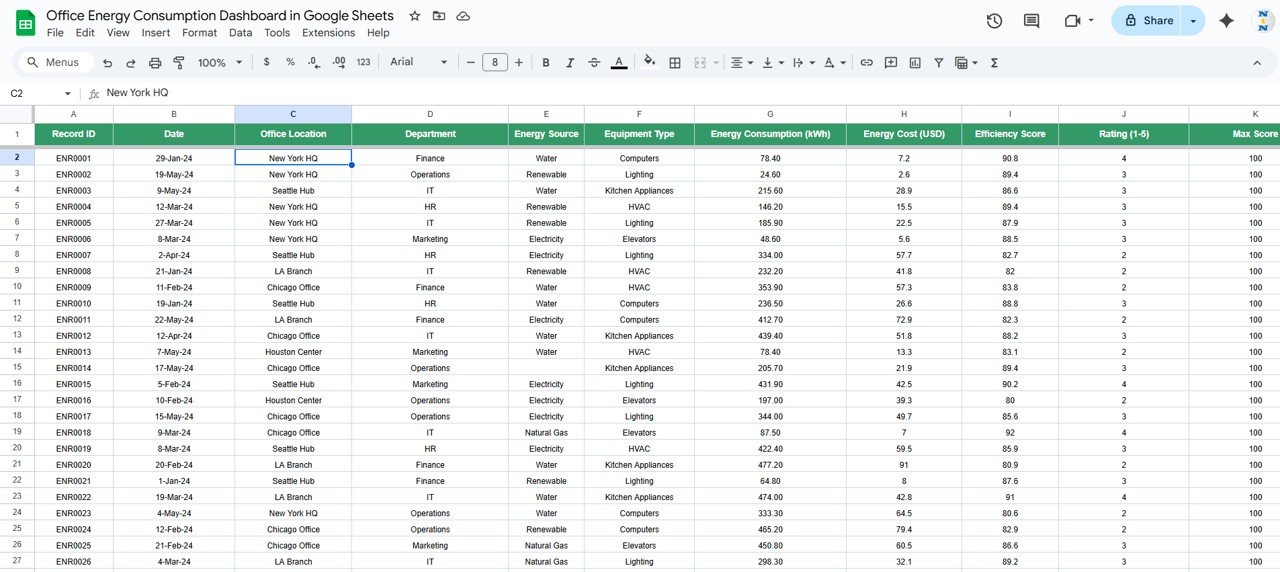The image size is (1280, 572).
Task: Click the paint format icon
Action: pos(179,62)
